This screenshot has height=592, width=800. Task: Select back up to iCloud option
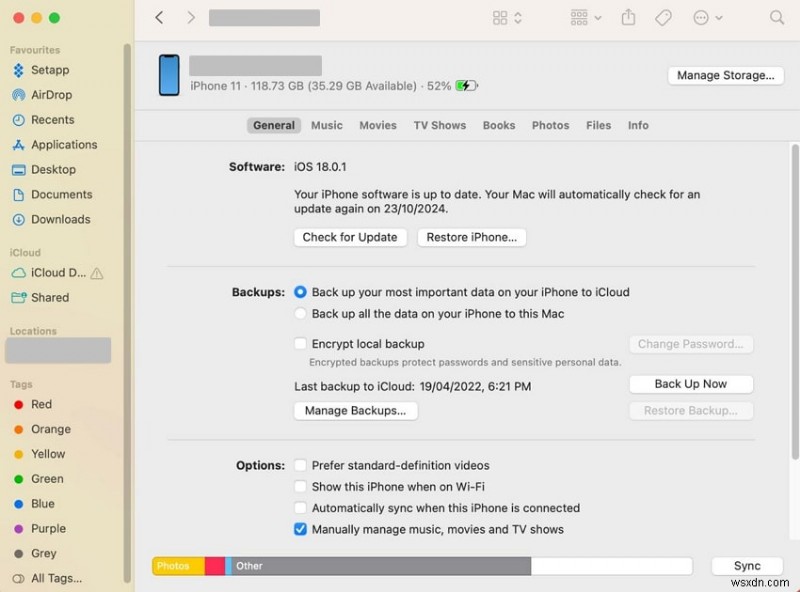coord(301,292)
